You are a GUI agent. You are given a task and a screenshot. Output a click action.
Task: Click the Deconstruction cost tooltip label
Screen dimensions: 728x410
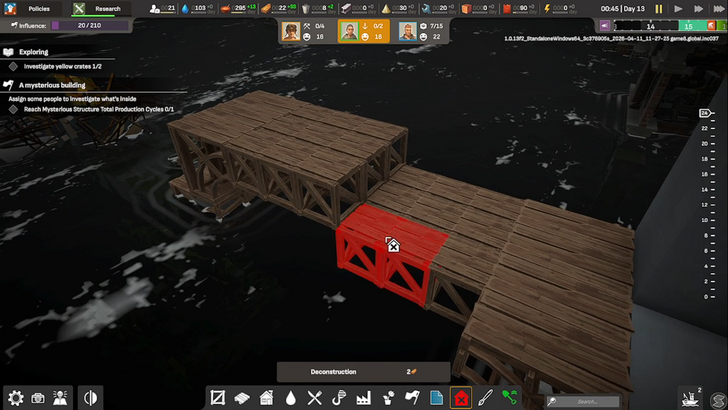point(333,371)
